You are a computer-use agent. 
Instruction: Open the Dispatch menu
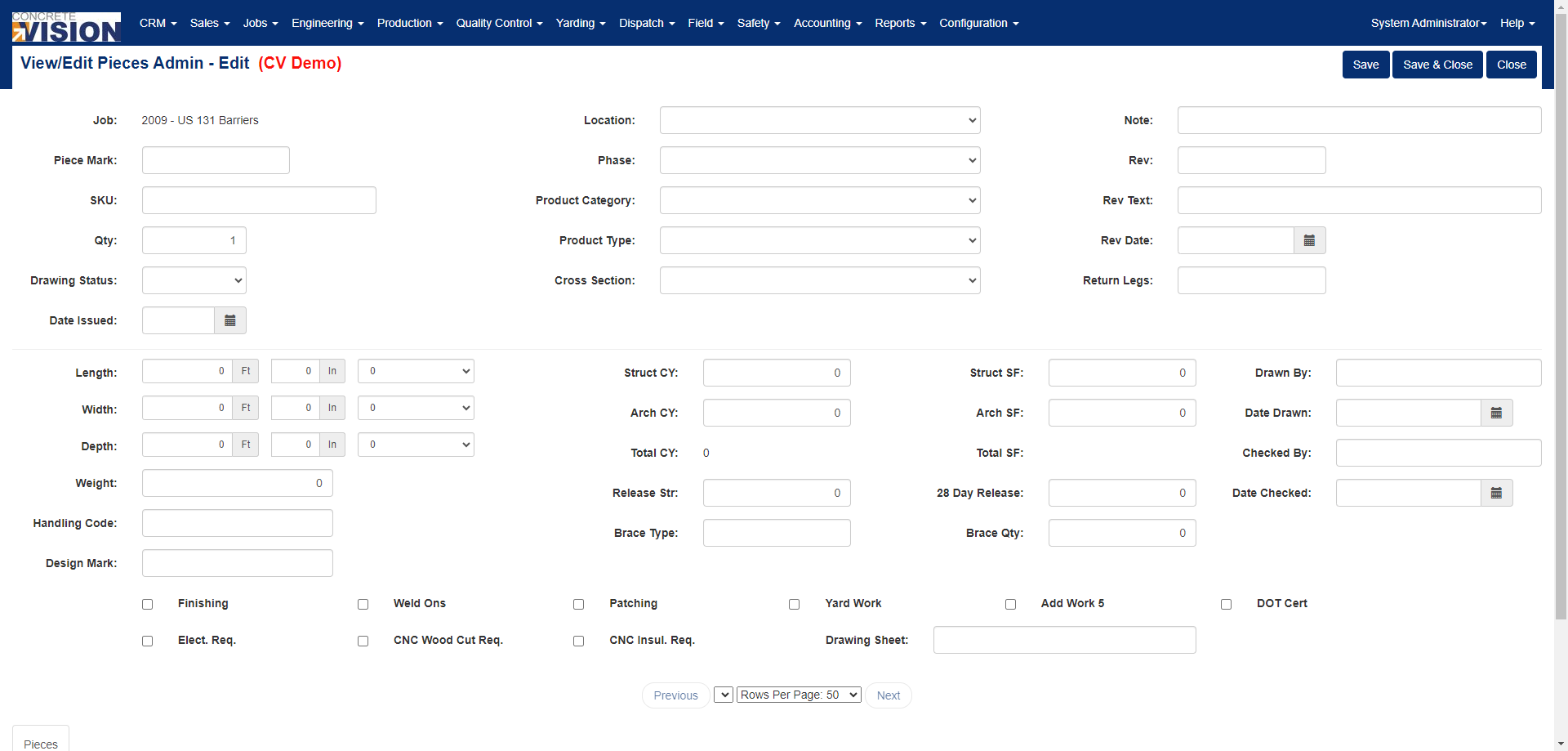[647, 23]
